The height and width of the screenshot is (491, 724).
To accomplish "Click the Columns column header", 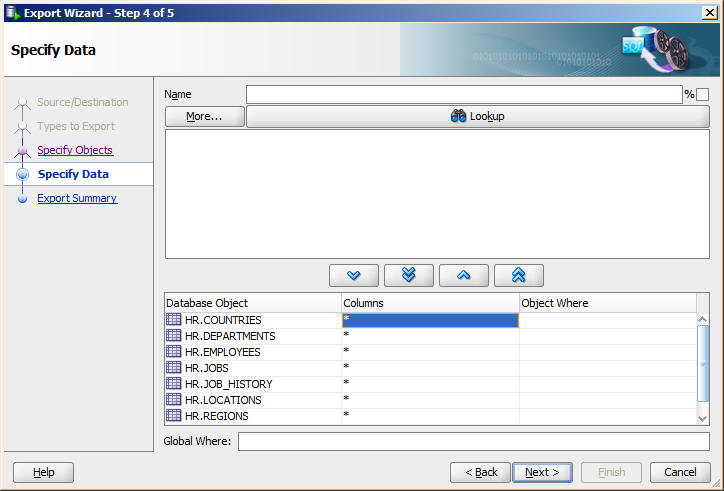I will point(430,303).
